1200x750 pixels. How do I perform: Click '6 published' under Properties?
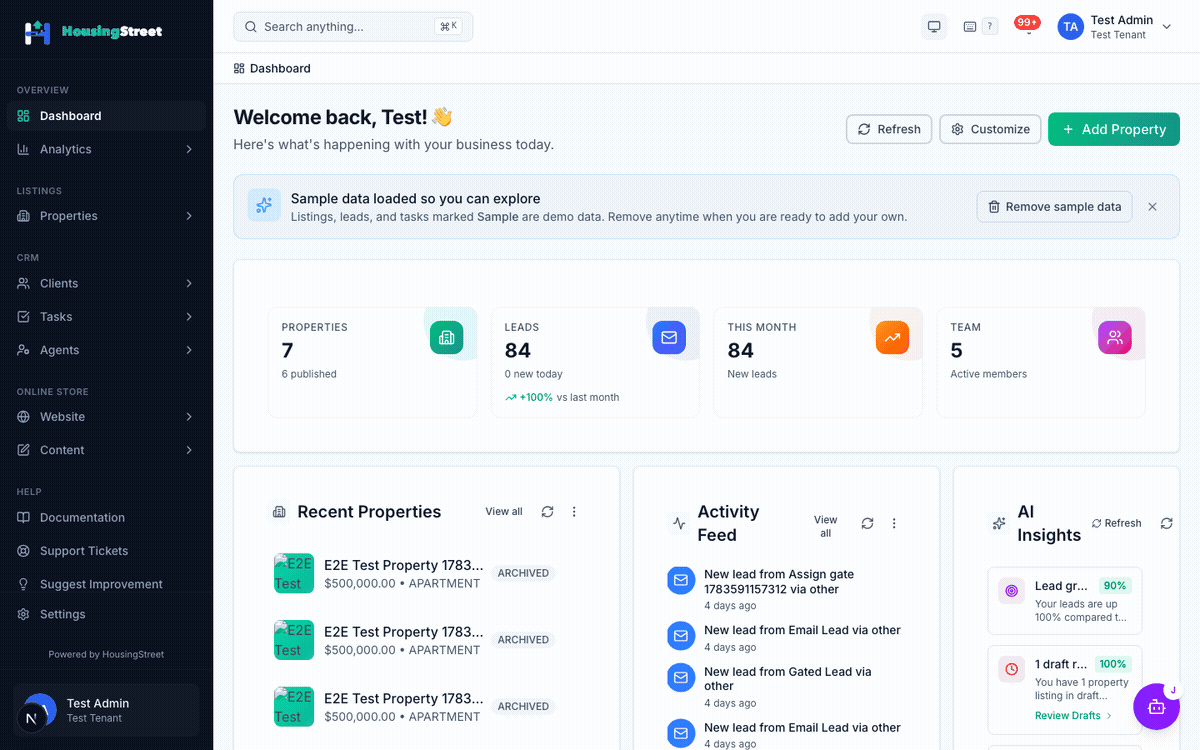[x=309, y=374]
